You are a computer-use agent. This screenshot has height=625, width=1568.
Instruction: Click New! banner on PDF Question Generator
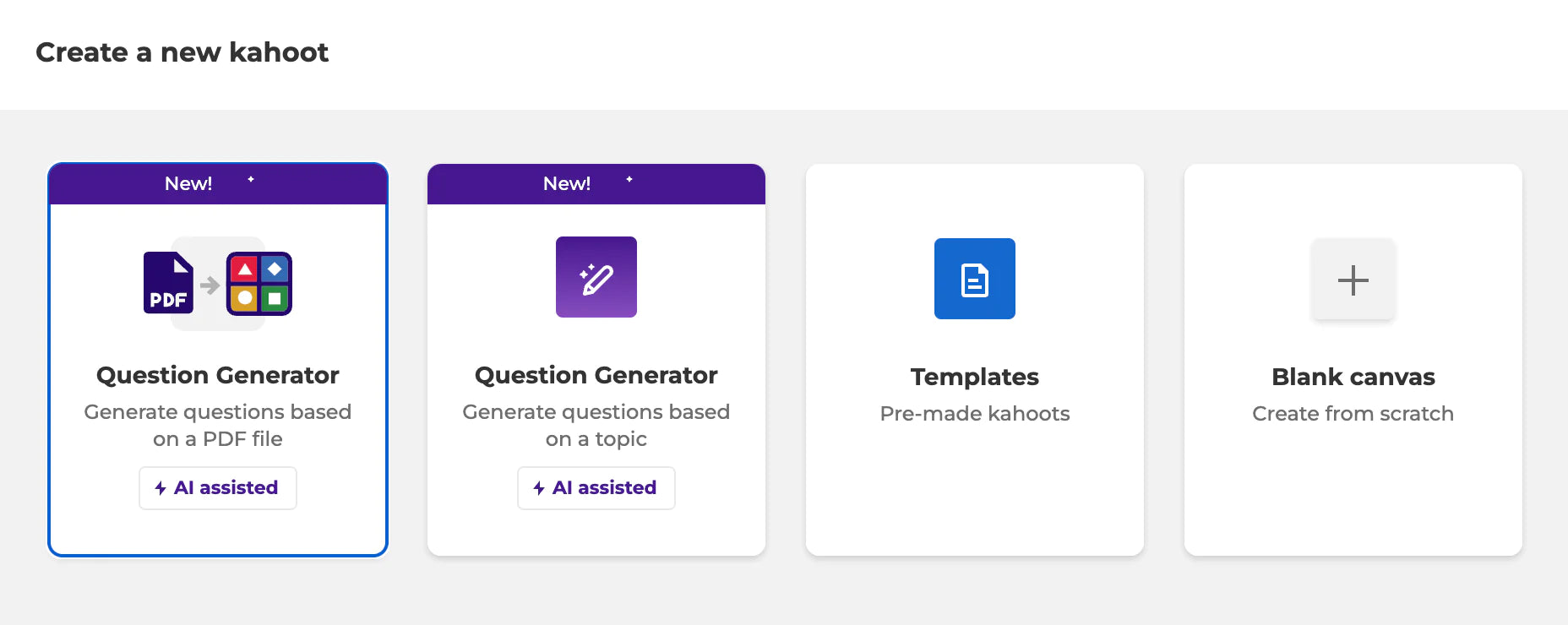click(189, 183)
